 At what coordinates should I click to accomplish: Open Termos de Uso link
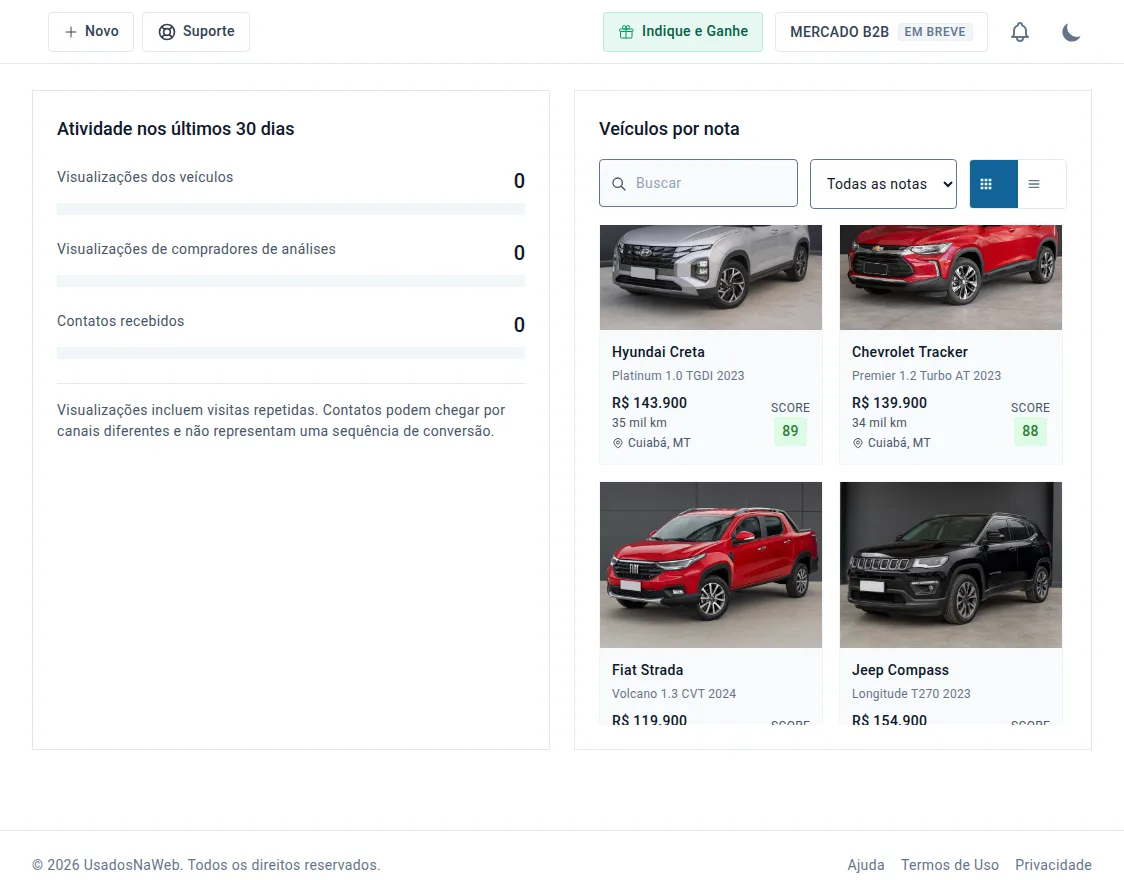950,865
